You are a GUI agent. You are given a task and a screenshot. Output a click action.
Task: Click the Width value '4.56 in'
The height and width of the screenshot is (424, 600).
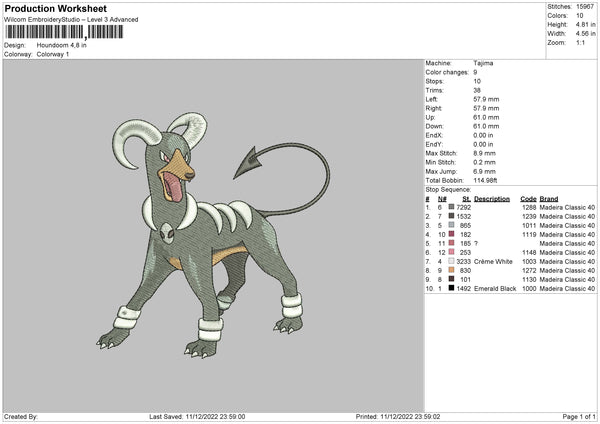tap(585, 34)
